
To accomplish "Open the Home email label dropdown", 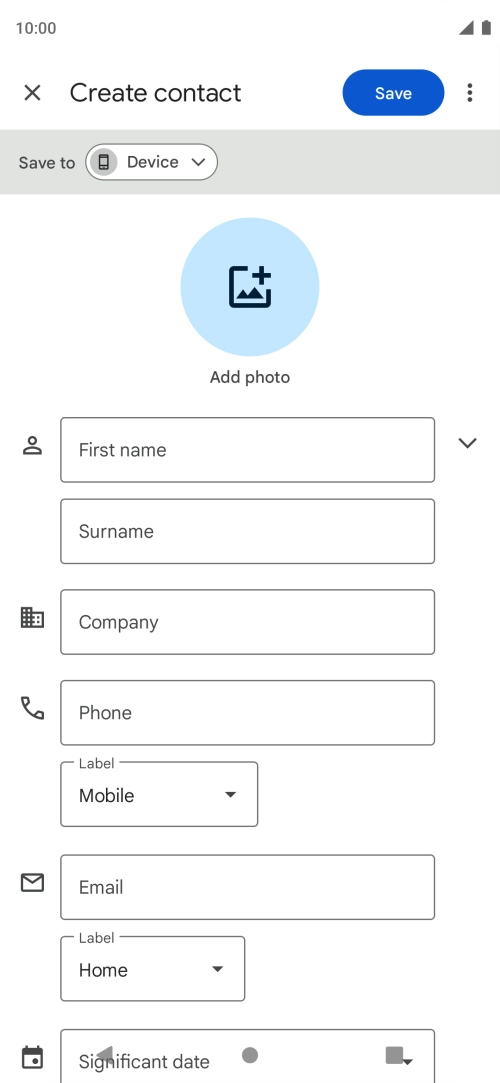I will pos(153,969).
